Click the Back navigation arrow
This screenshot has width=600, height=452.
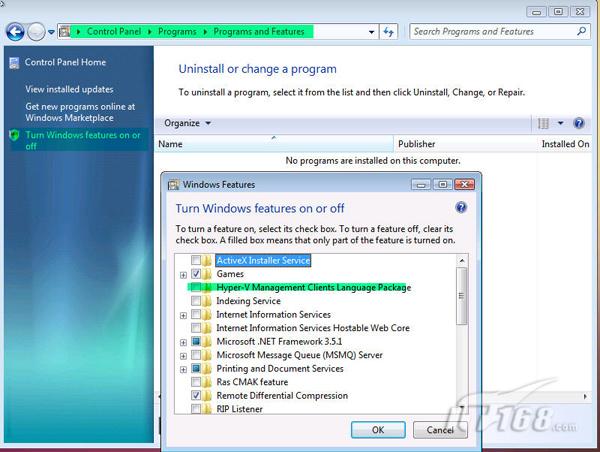[15, 32]
